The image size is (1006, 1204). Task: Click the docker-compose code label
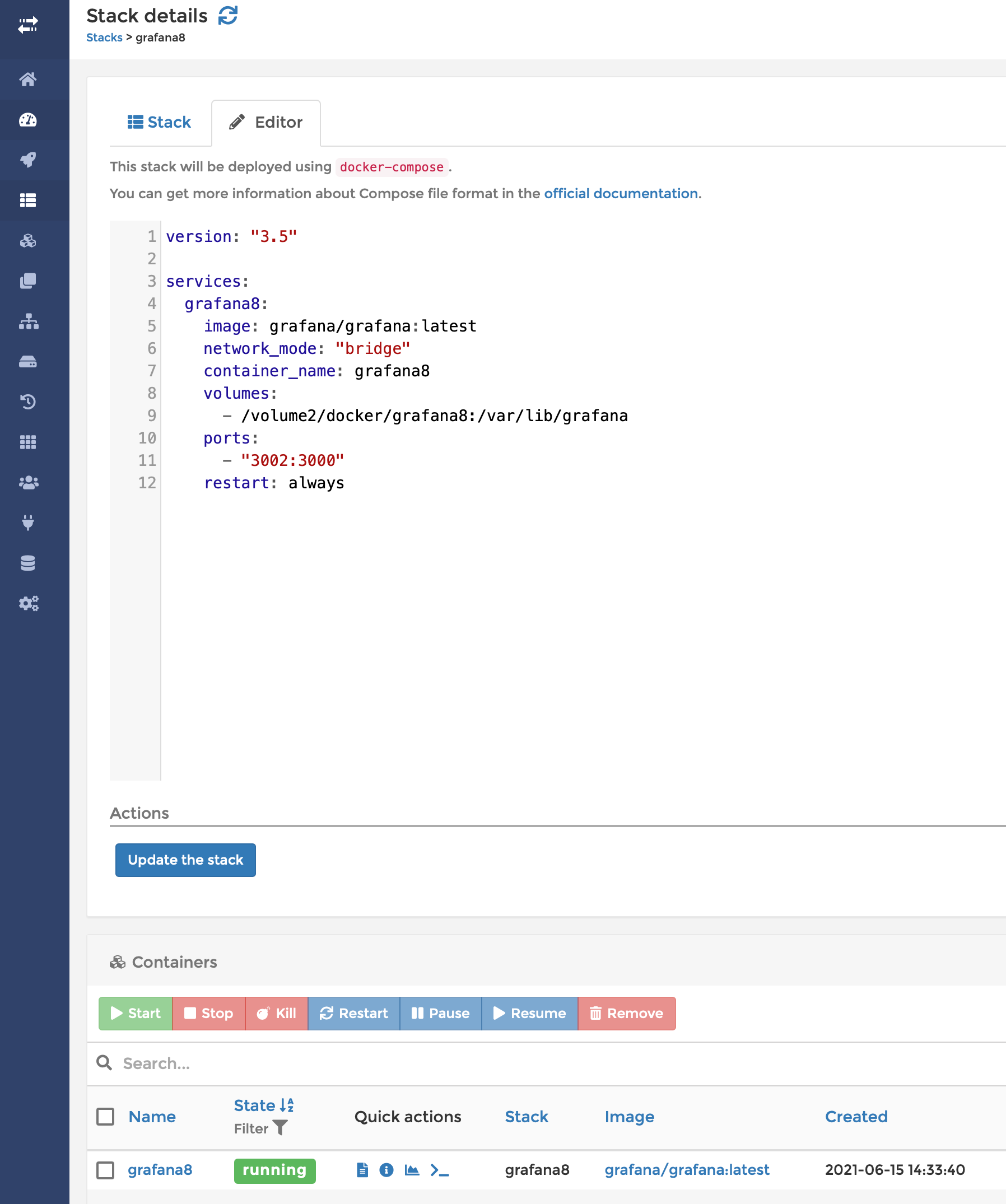point(392,167)
